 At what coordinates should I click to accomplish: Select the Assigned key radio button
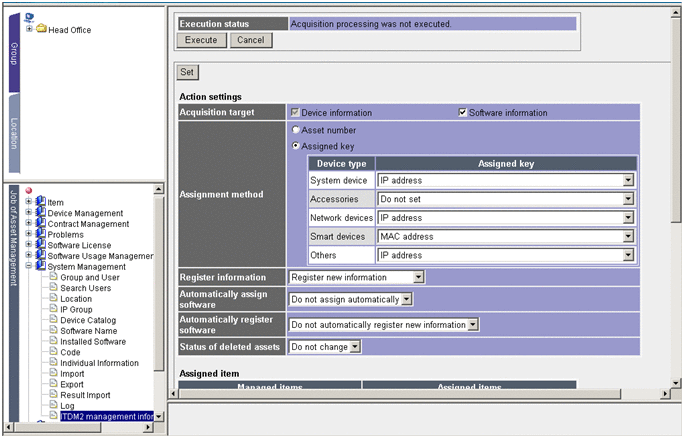tap(295, 145)
